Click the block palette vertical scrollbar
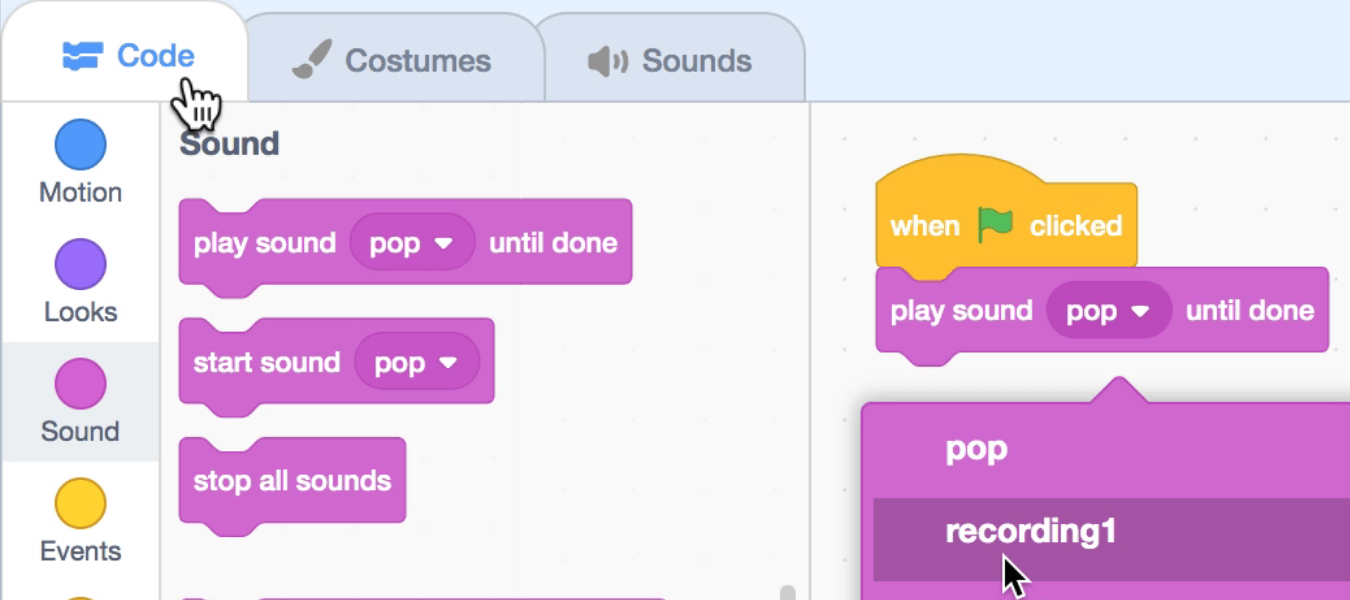The width and height of the screenshot is (1350, 600). coord(788,592)
